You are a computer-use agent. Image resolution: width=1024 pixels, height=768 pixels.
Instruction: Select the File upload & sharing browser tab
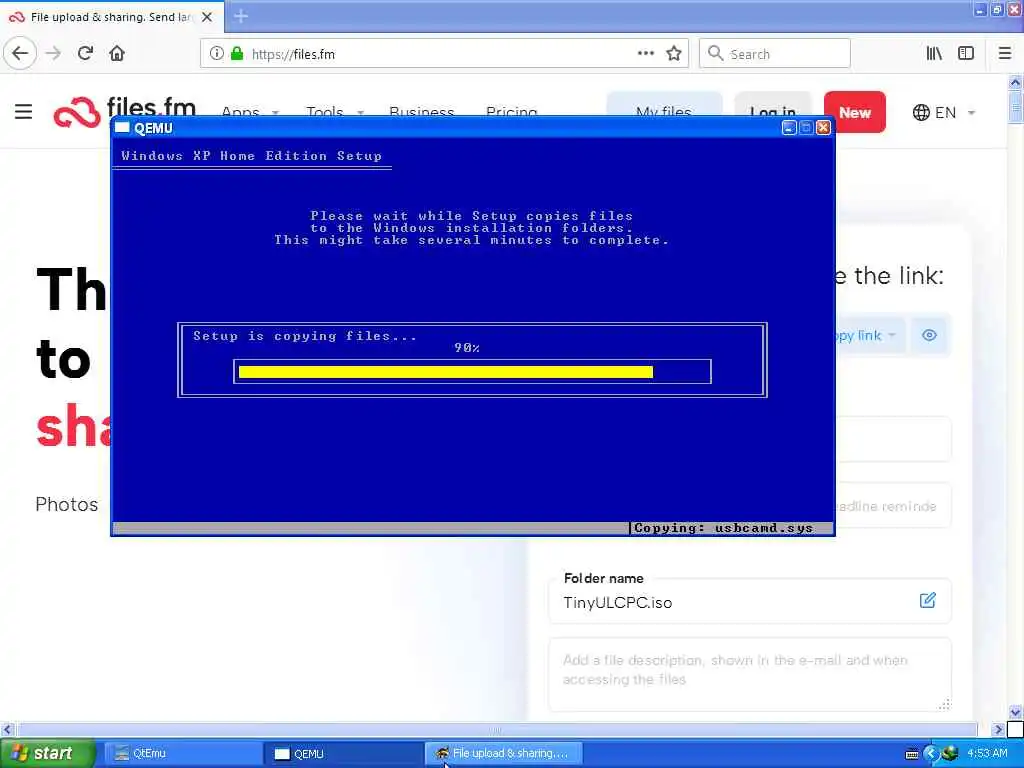[112, 17]
